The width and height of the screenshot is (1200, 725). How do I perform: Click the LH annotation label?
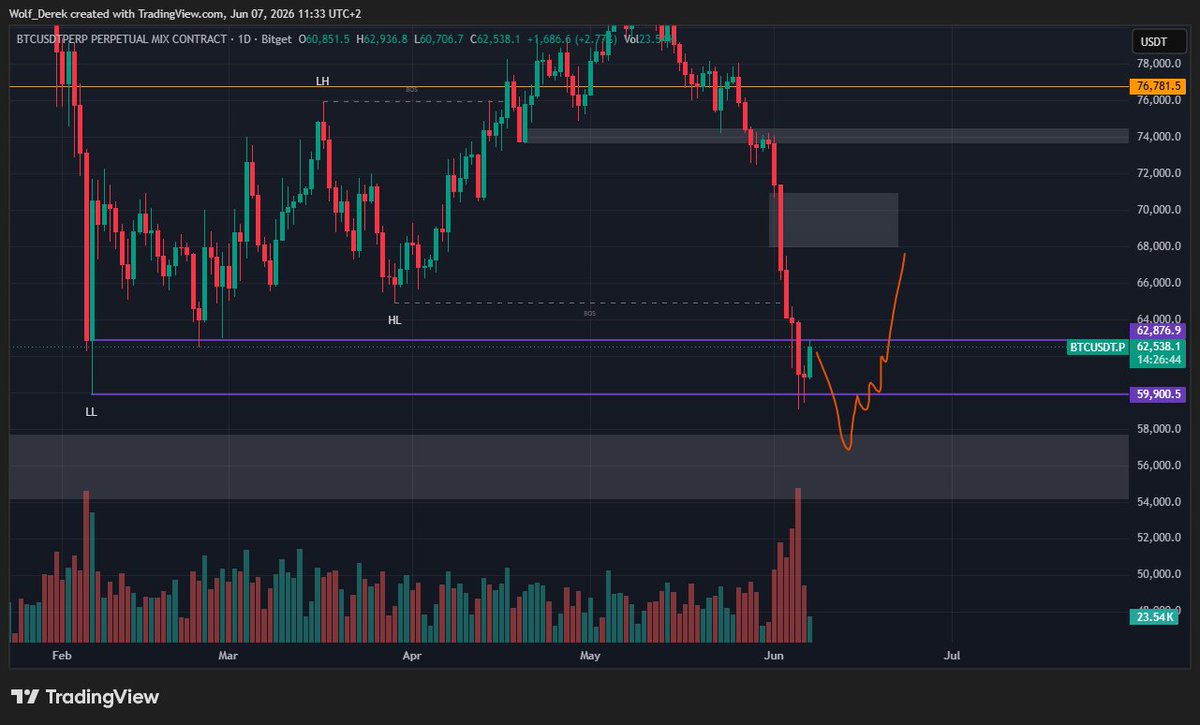(x=322, y=81)
